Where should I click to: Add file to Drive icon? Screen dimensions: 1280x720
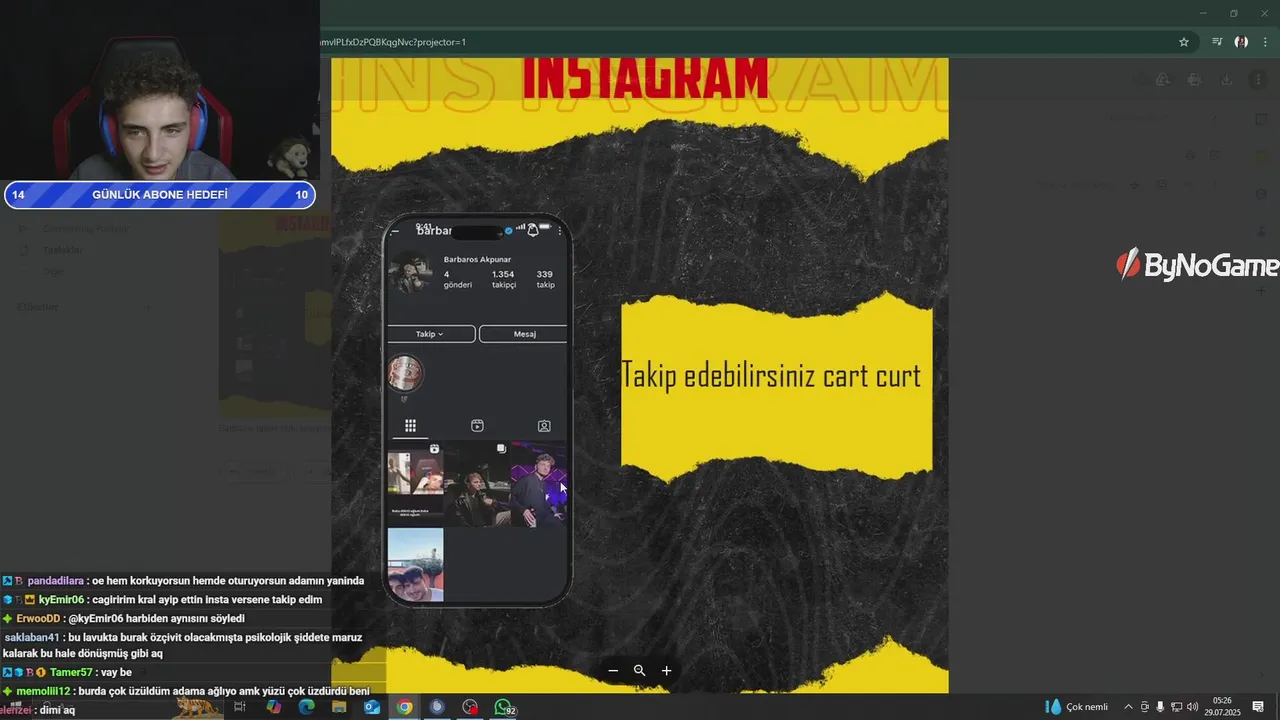(x=1162, y=80)
